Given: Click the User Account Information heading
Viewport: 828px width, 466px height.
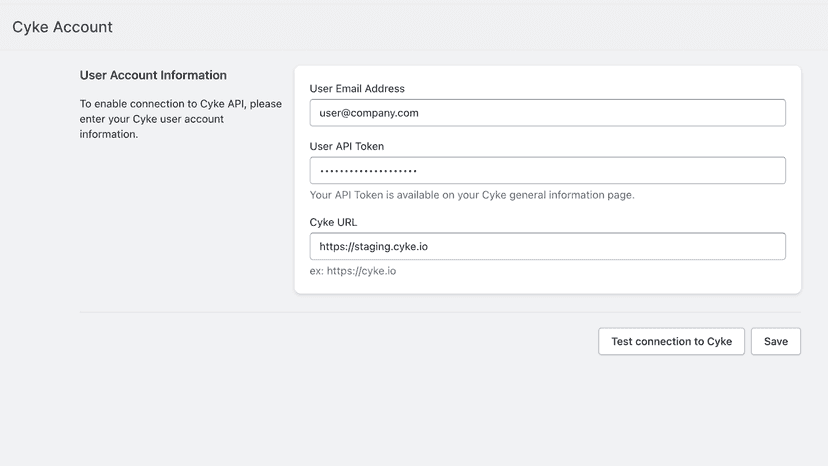Looking at the screenshot, I should (x=153, y=75).
